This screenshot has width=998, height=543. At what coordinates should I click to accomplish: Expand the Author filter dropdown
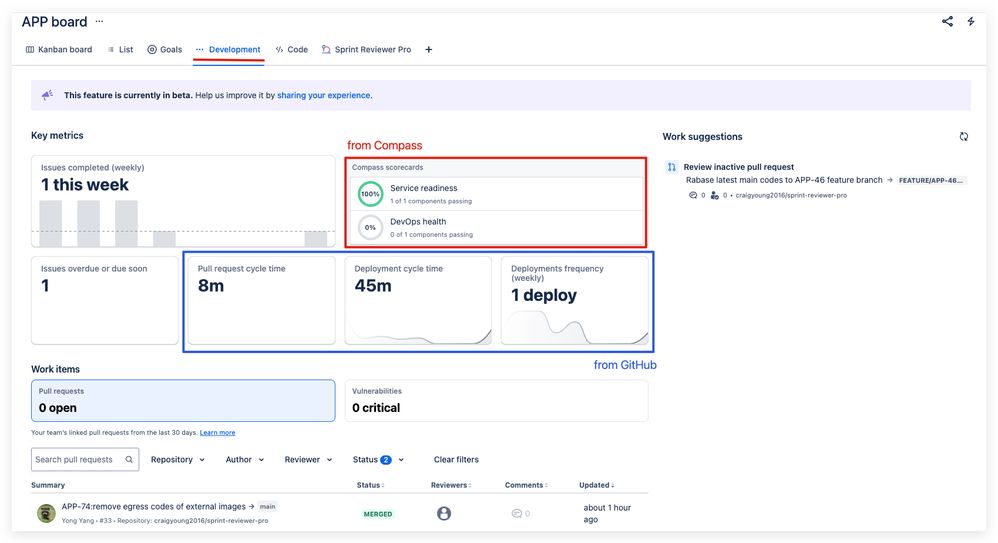(x=245, y=460)
